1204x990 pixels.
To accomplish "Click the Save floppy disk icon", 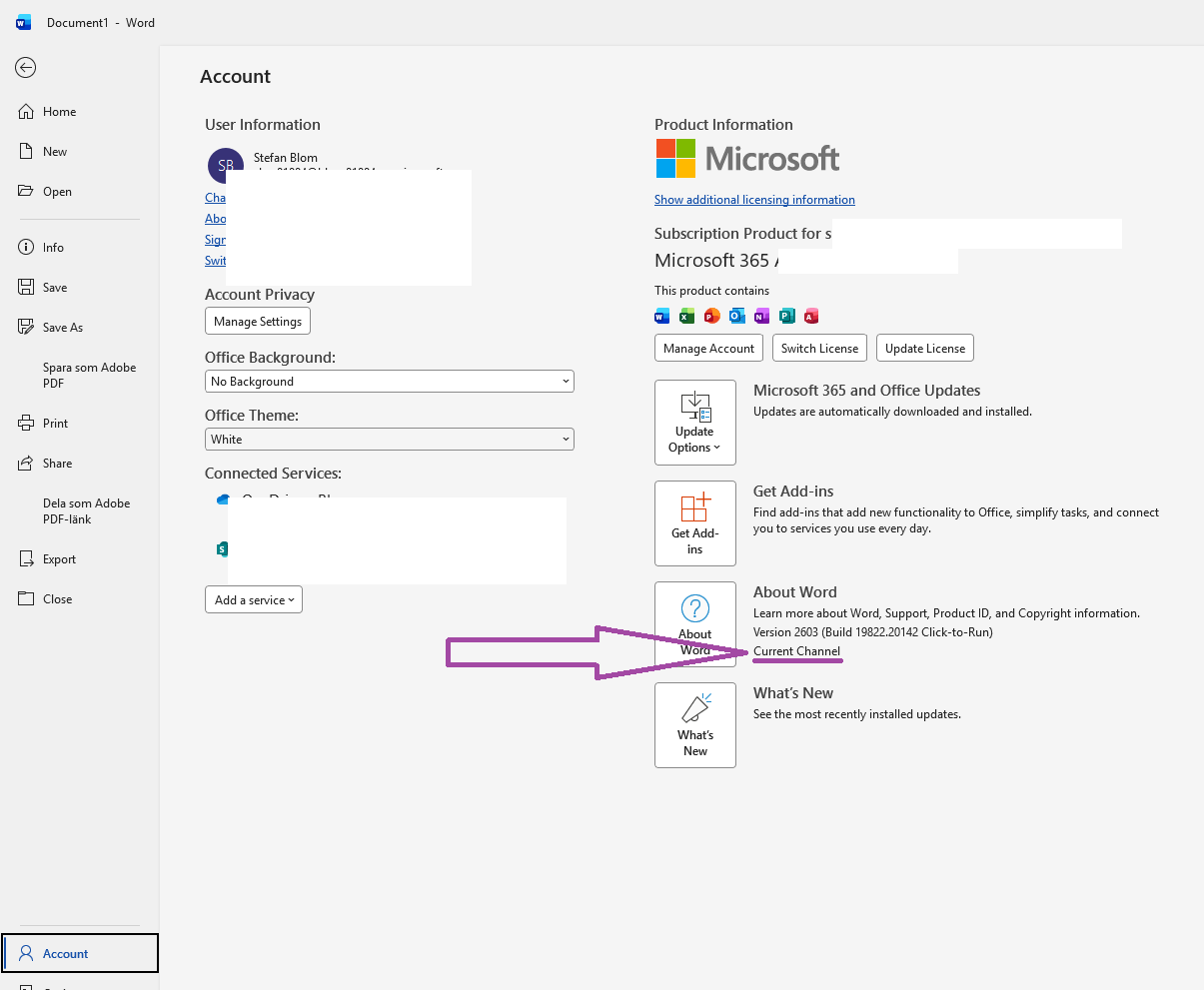I will point(27,288).
